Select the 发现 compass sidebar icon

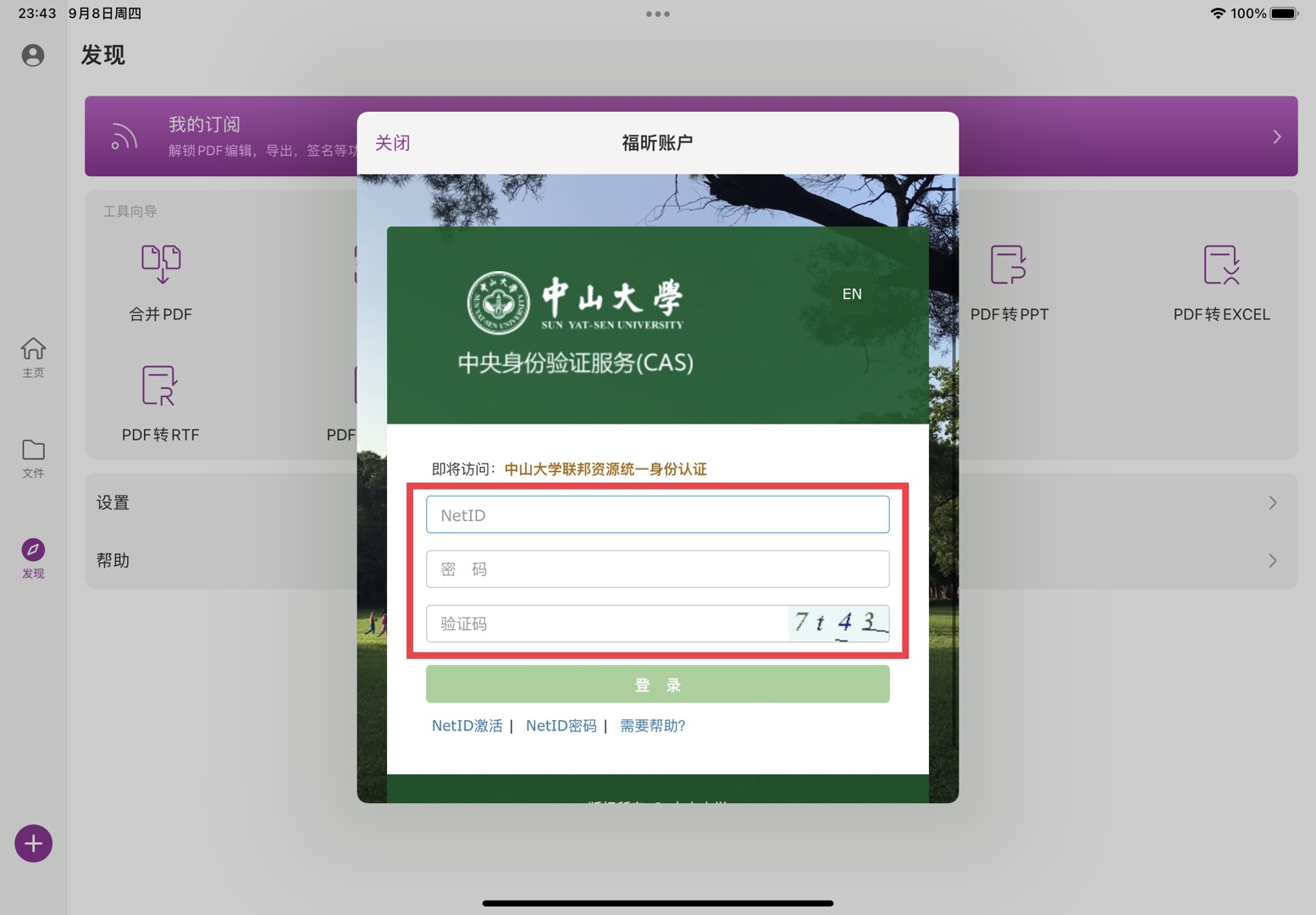tap(33, 558)
